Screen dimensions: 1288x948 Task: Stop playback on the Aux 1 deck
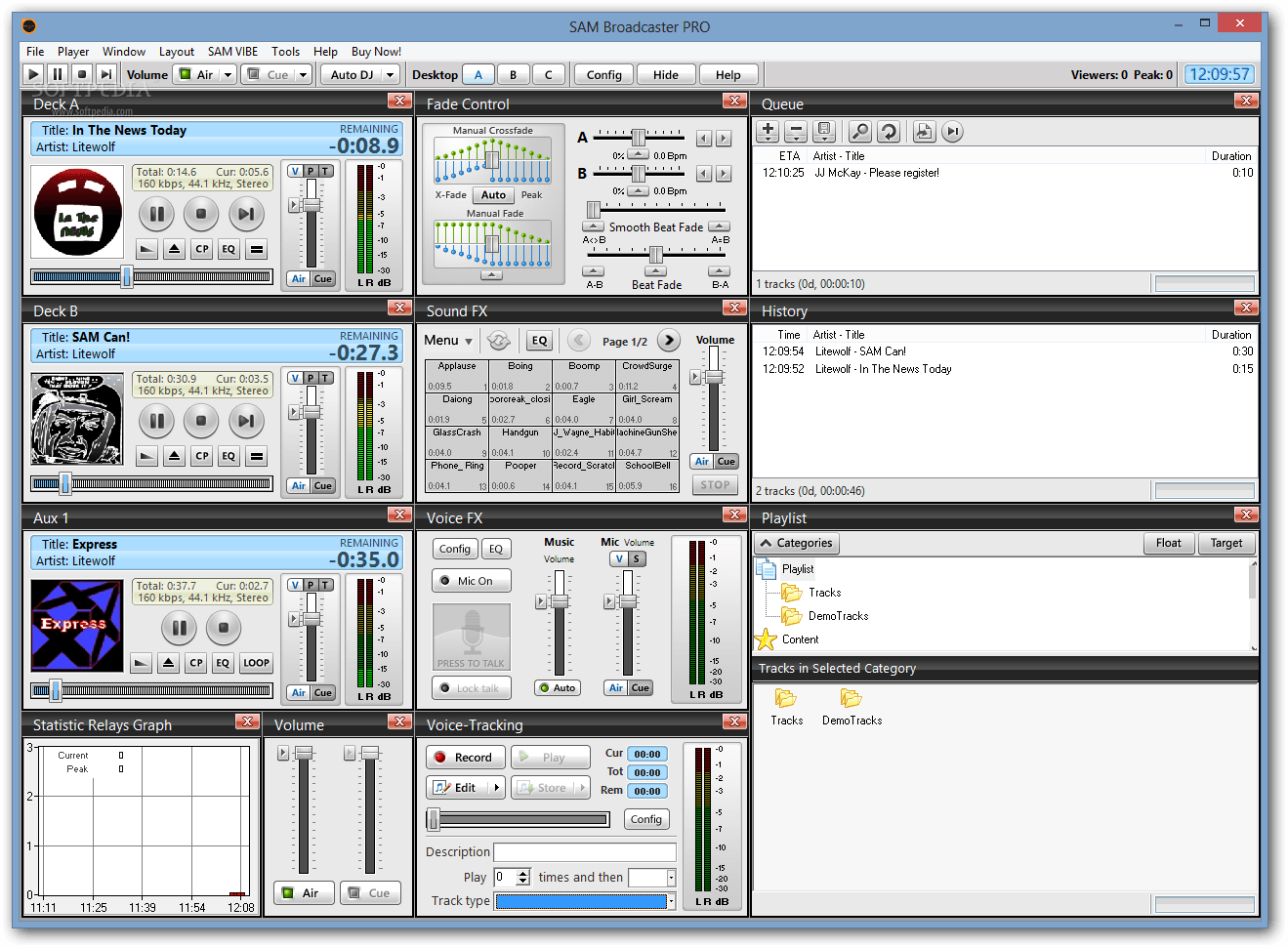[x=224, y=627]
